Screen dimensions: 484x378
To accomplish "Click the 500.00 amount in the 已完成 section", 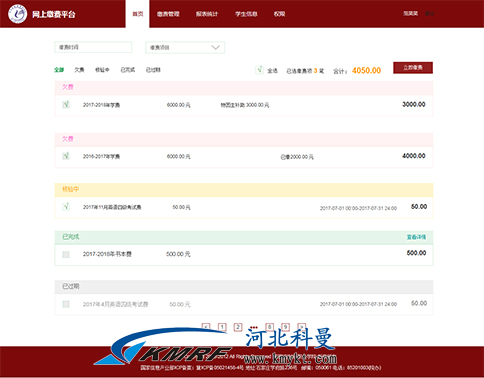I will pyautogui.click(x=416, y=253).
